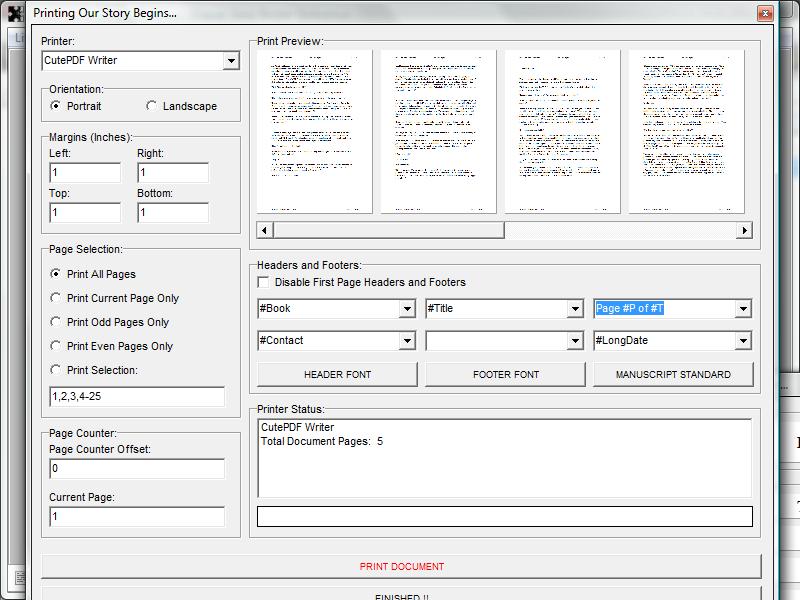Open the CutePDF Writer printer dropdown
The image size is (800, 600).
[231, 61]
